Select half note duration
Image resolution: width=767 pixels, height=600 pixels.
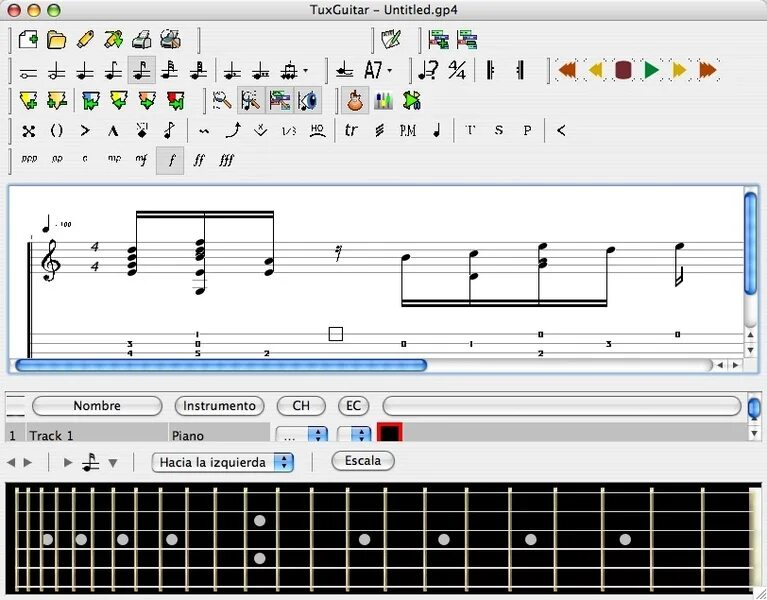click(x=57, y=71)
